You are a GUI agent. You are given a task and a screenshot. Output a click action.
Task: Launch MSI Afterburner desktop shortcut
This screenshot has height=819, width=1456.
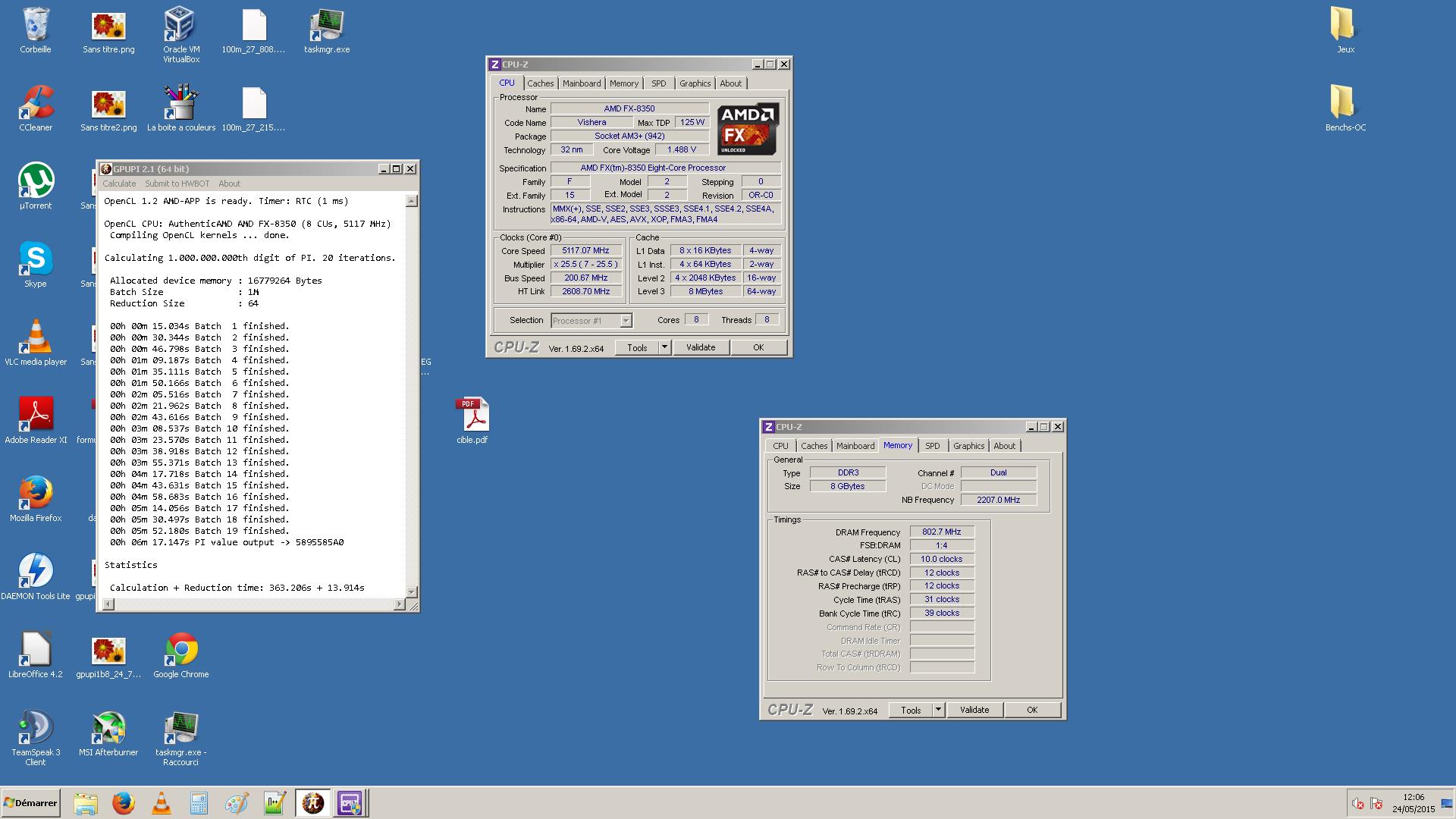tap(108, 733)
